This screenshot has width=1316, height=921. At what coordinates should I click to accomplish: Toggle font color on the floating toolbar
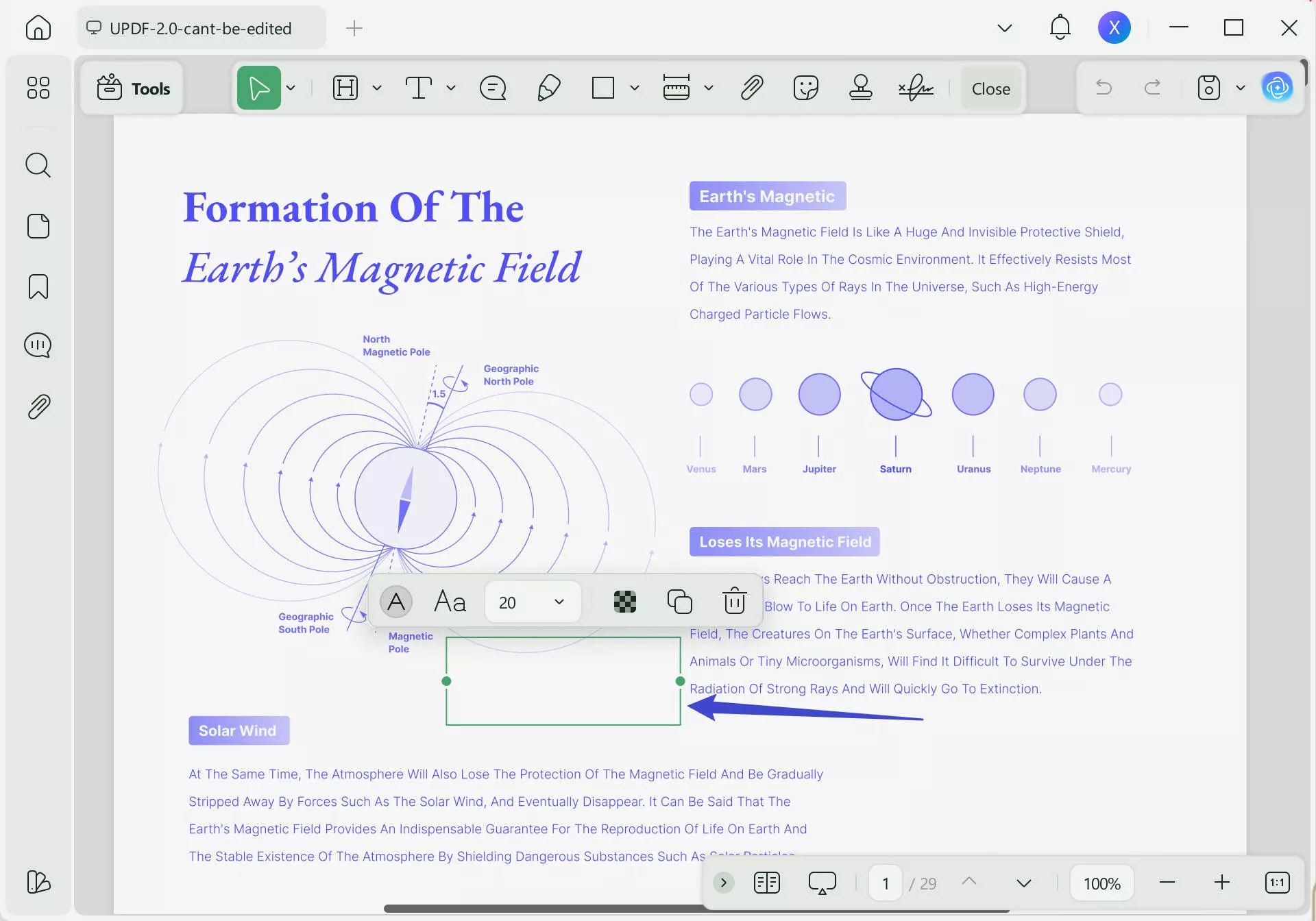396,601
